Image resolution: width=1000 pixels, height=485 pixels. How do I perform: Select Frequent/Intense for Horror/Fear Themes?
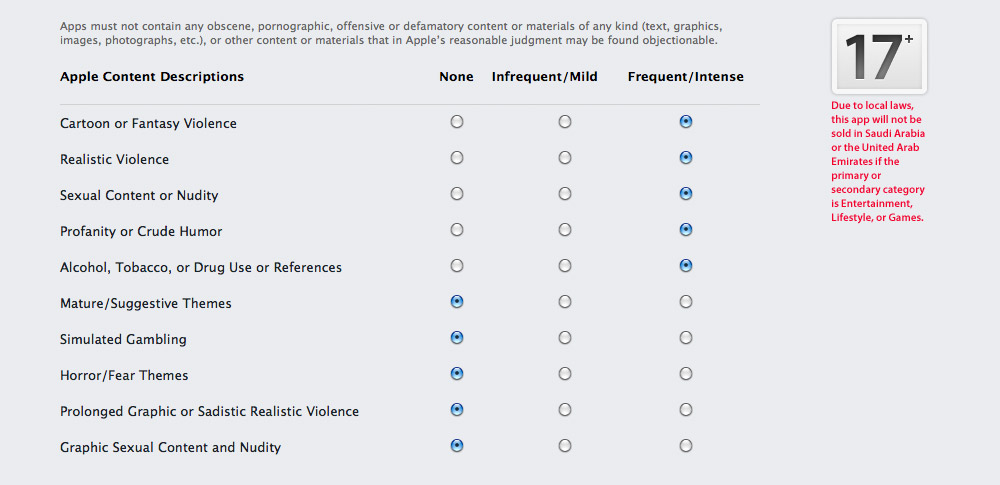686,374
